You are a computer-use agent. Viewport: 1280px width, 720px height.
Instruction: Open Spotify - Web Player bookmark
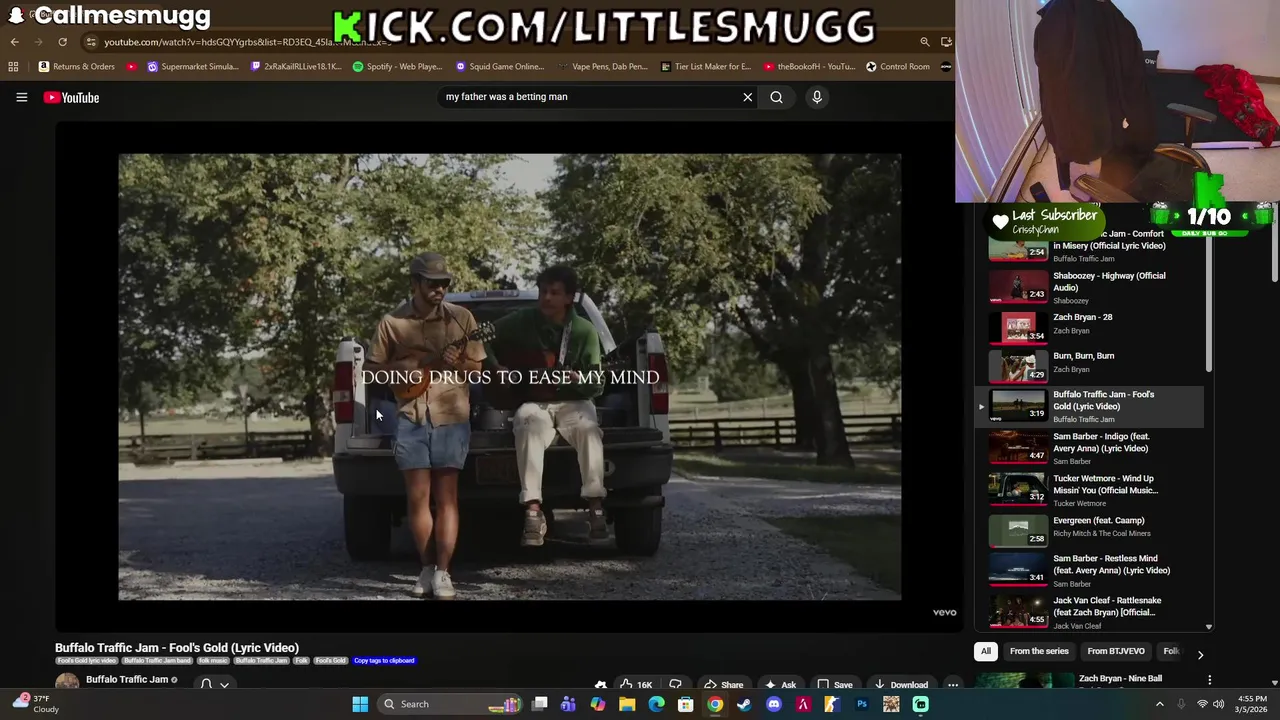tap(398, 67)
